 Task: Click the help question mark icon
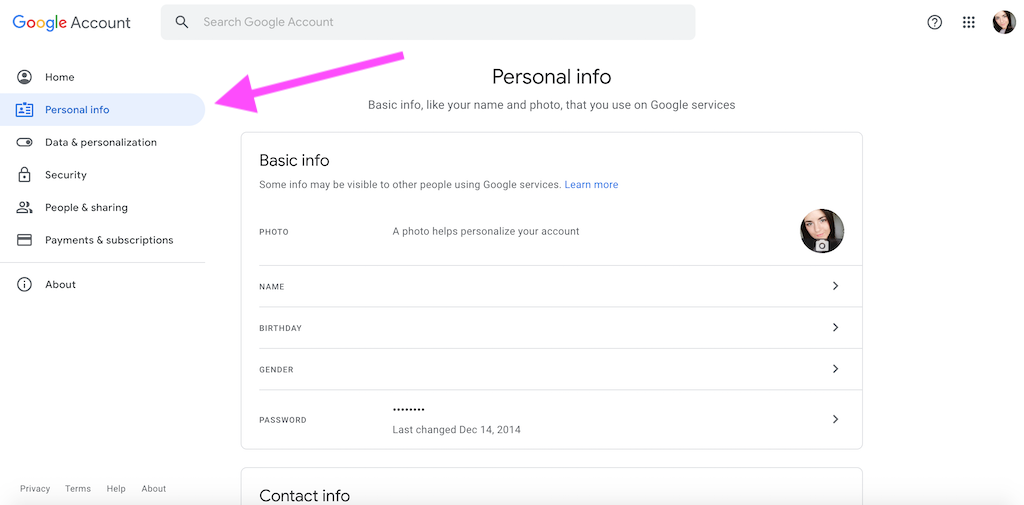tap(935, 22)
